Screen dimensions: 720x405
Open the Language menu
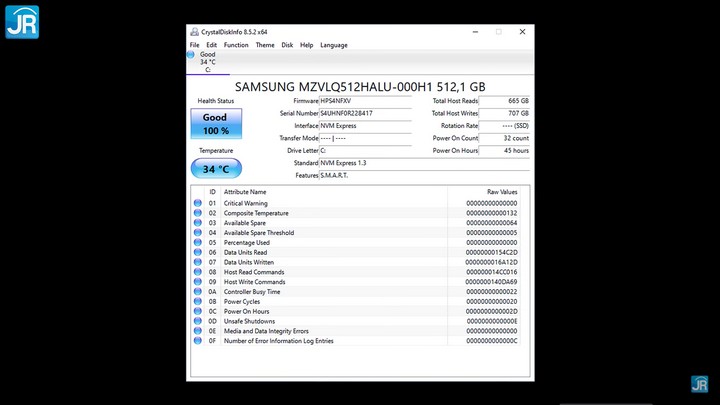tap(334, 45)
